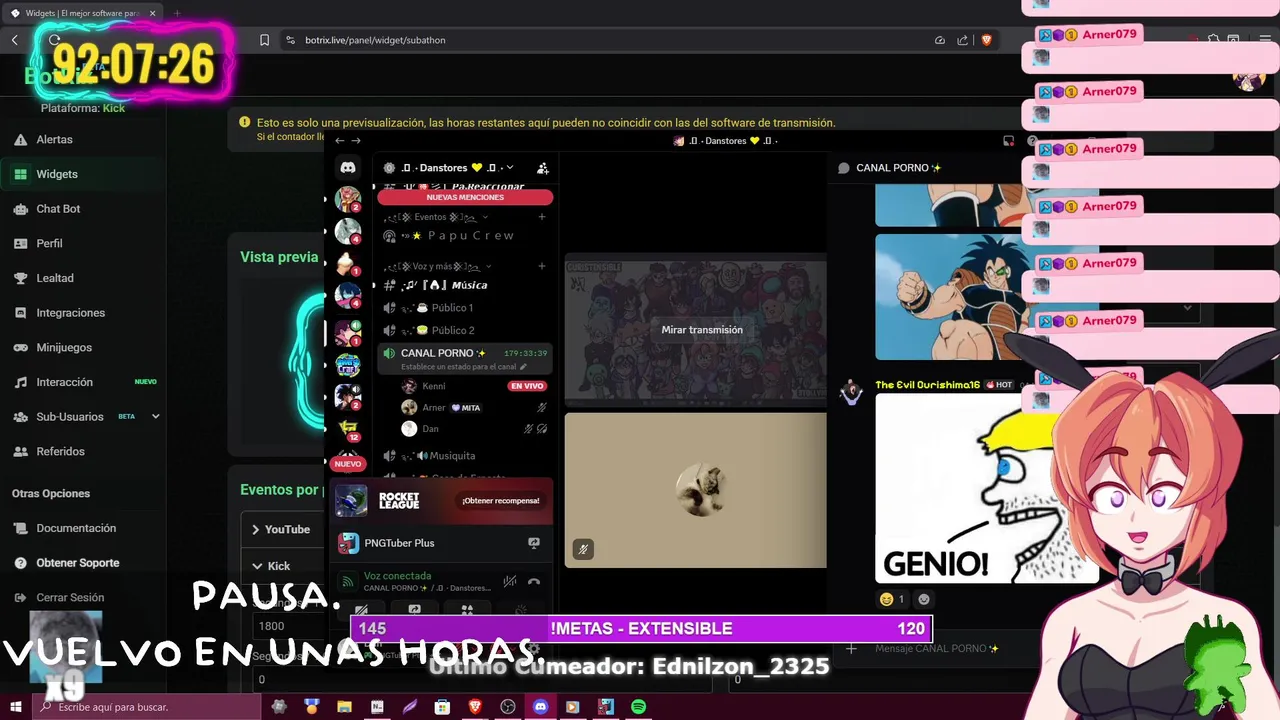Toggle Discord noise suppression icon
1280x720 pixels.
pos(510,581)
